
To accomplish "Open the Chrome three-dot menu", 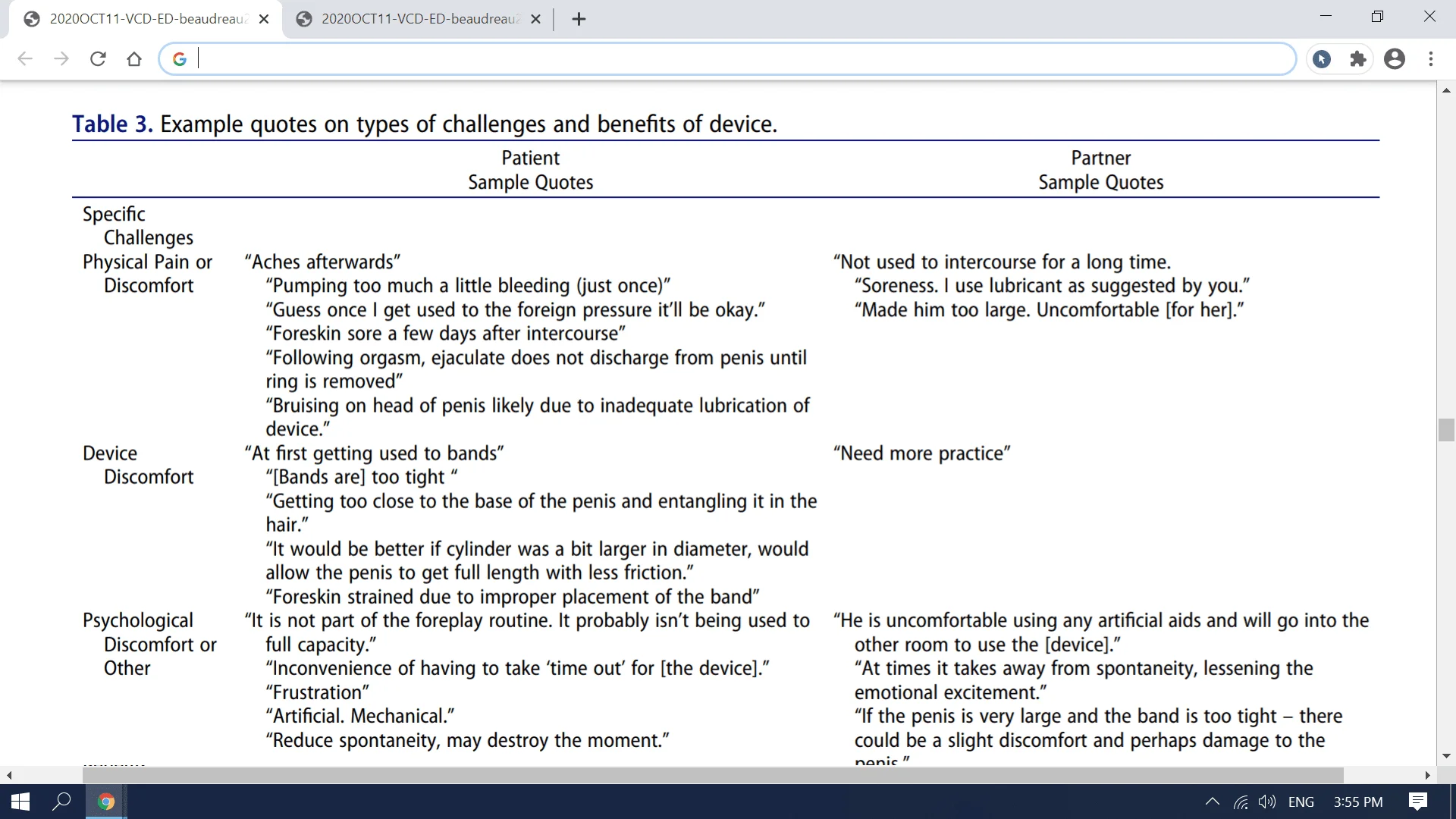I will [x=1431, y=59].
